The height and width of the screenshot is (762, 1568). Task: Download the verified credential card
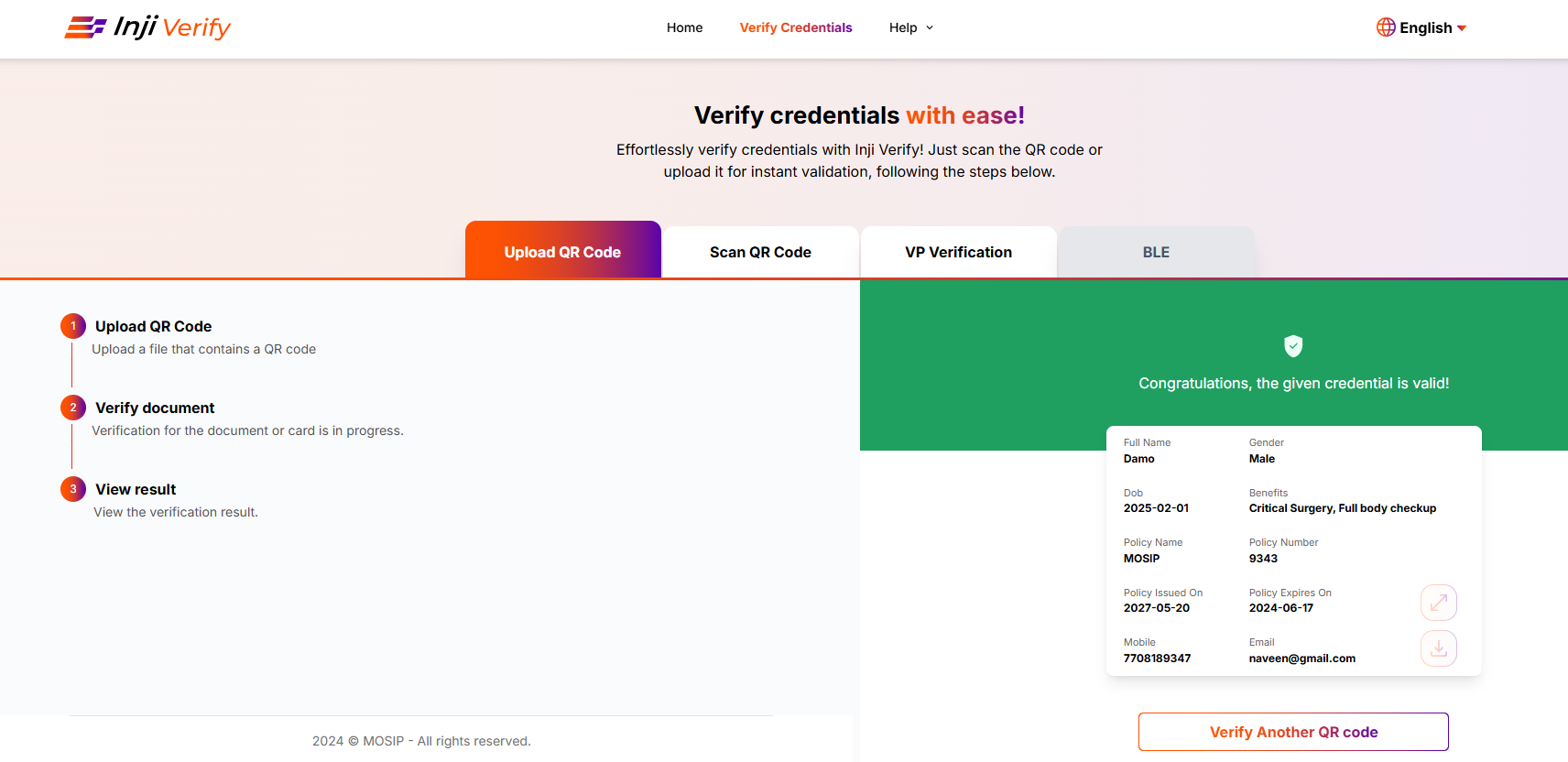[x=1438, y=648]
